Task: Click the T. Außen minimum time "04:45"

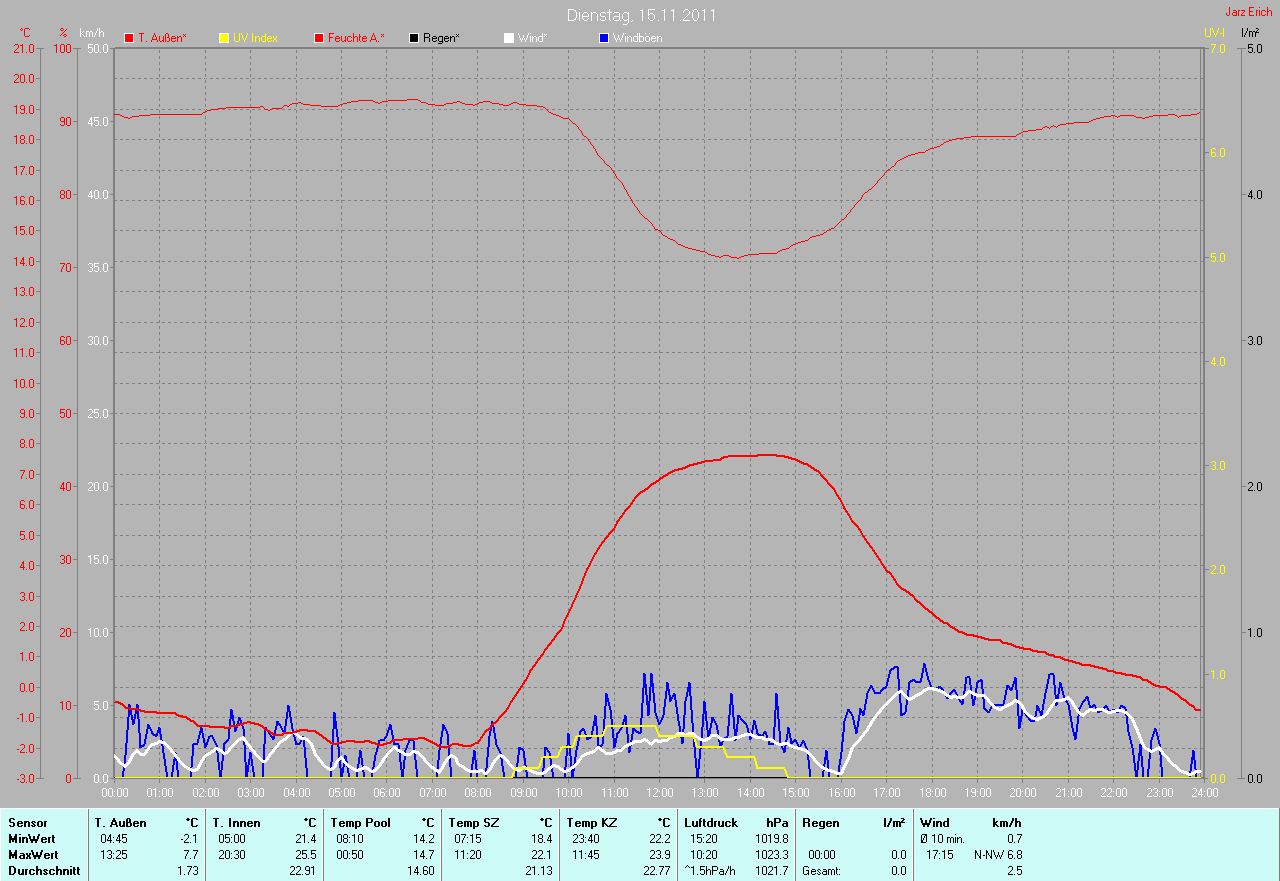Action: pyautogui.click(x=114, y=839)
